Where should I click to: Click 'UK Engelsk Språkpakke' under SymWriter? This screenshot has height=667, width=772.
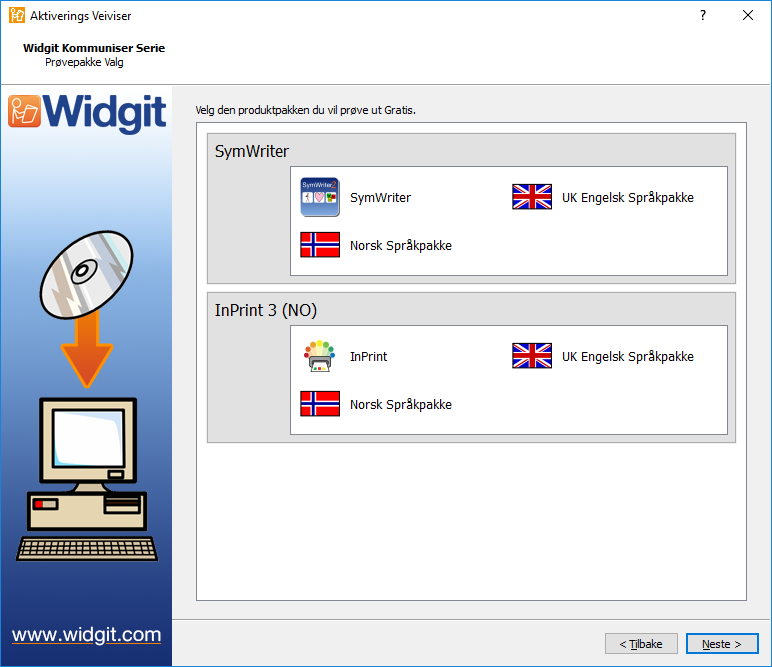[628, 197]
